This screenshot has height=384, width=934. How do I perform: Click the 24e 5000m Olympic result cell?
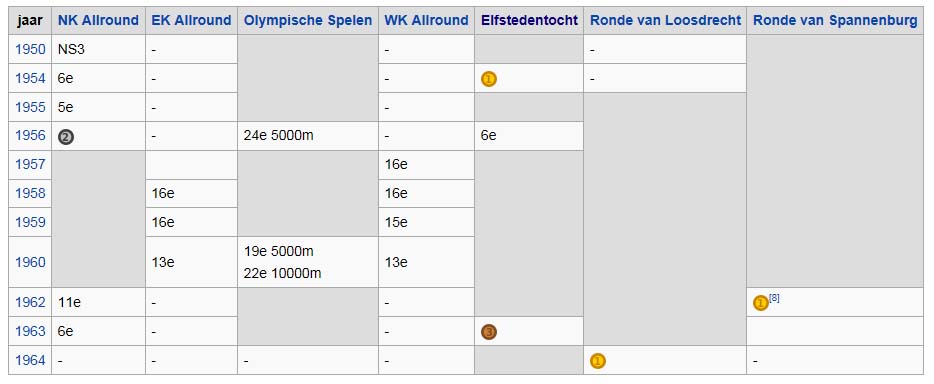pos(308,136)
